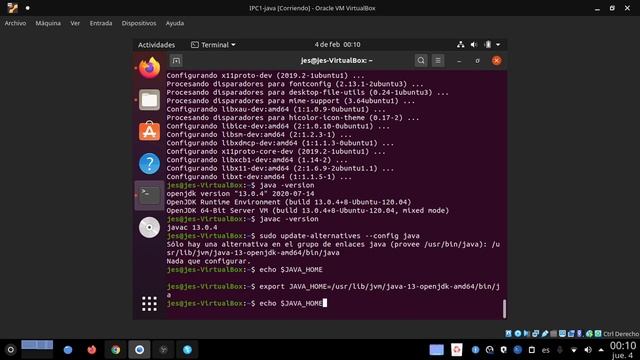Open the terminal hamburger menu
The width and height of the screenshot is (640, 360).
pyautogui.click(x=438, y=60)
